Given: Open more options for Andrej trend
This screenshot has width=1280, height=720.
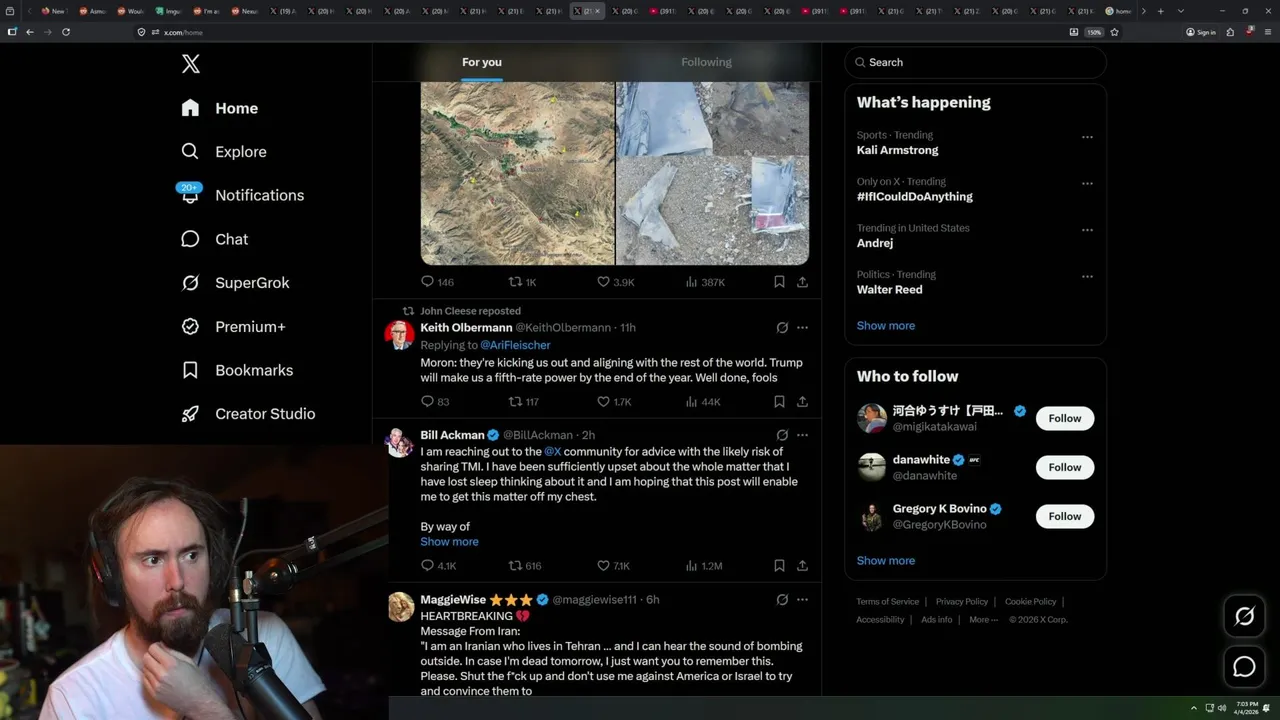Looking at the screenshot, I should (1087, 230).
